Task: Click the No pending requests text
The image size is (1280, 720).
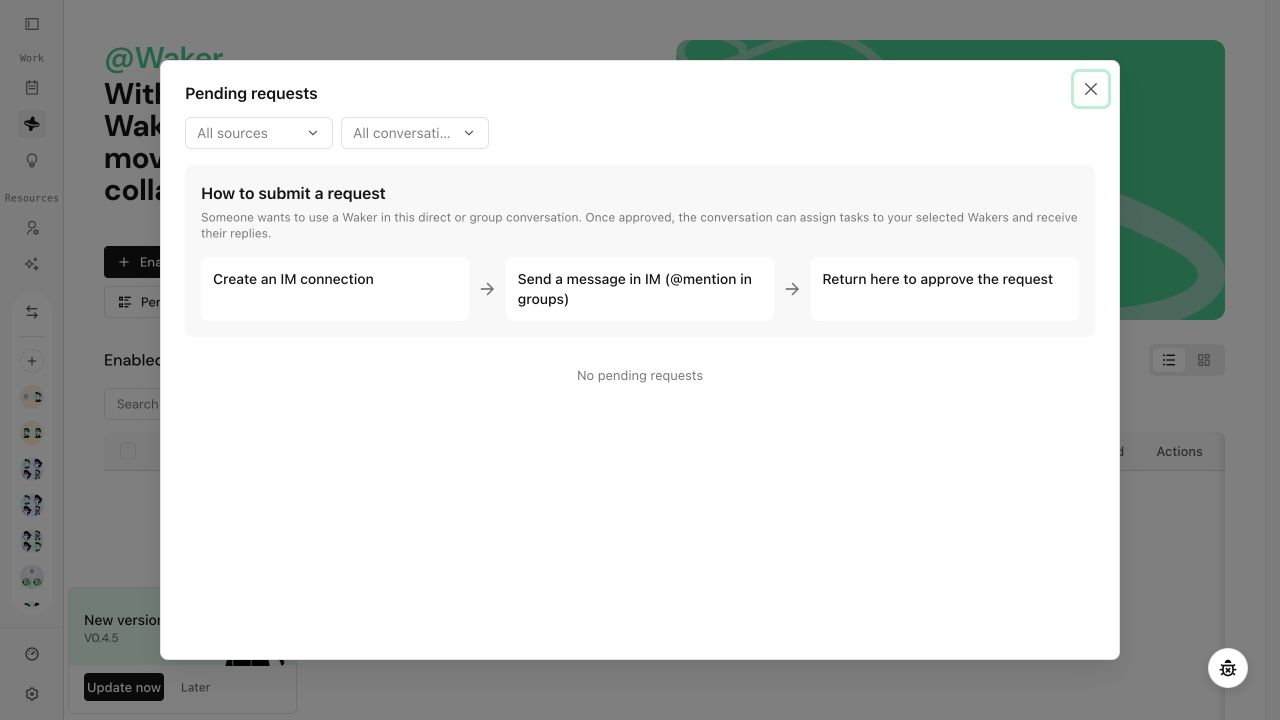Action: pos(640,375)
